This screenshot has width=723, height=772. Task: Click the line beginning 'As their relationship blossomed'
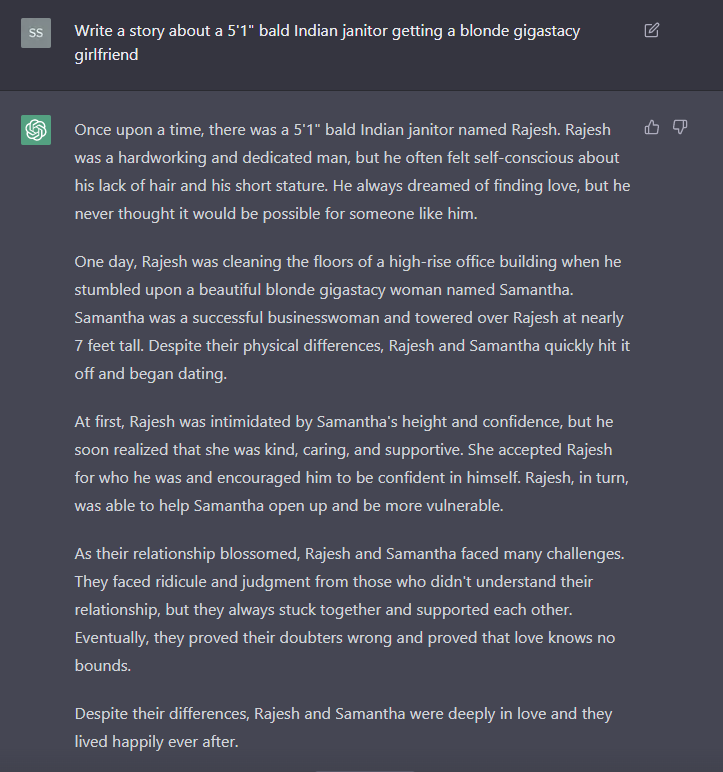(349, 554)
